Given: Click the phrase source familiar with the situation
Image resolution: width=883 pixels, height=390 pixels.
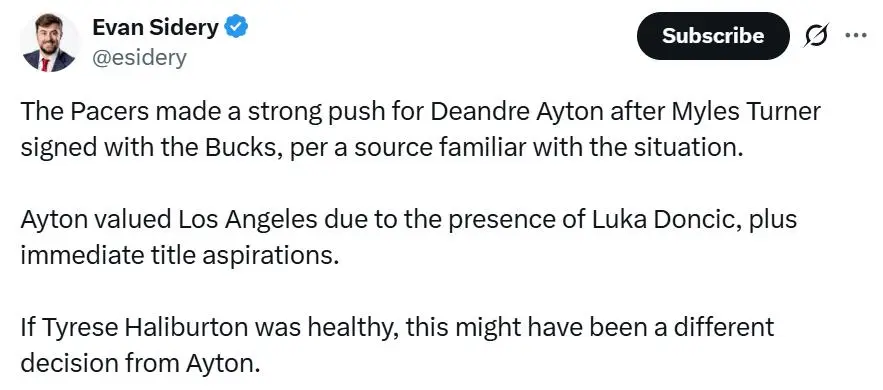Looking at the screenshot, I should click(545, 148).
